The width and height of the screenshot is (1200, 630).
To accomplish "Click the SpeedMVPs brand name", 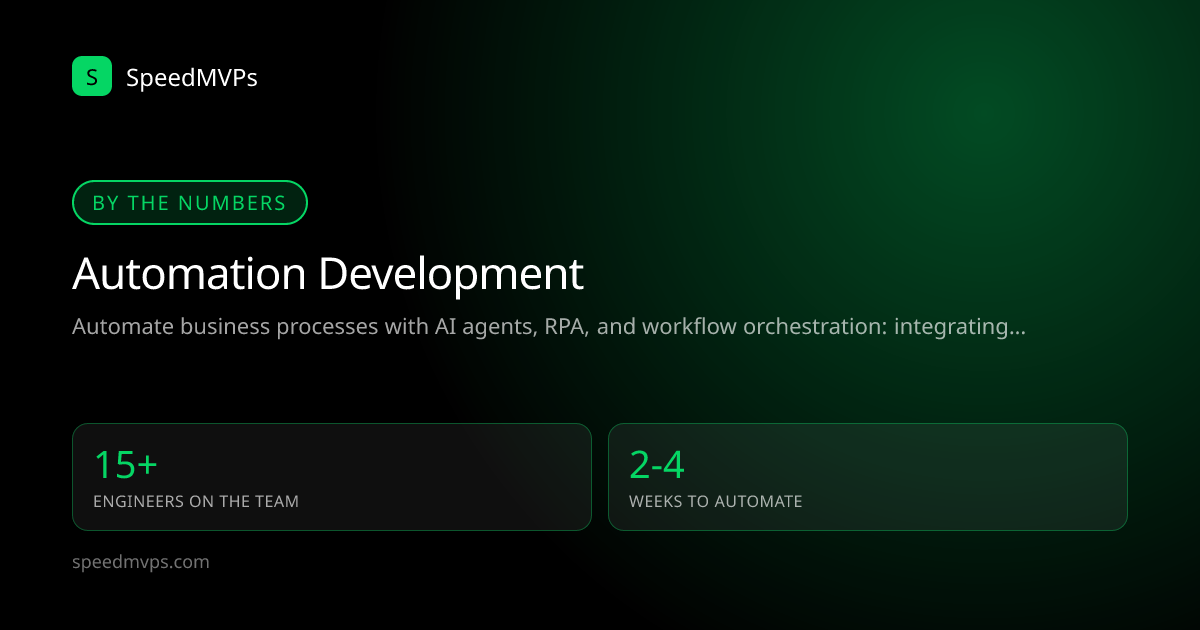I will 192,77.
